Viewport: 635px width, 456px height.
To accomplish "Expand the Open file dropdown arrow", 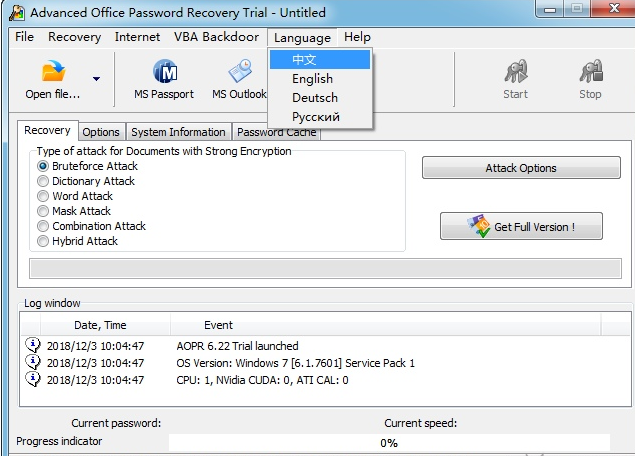I will [96, 79].
